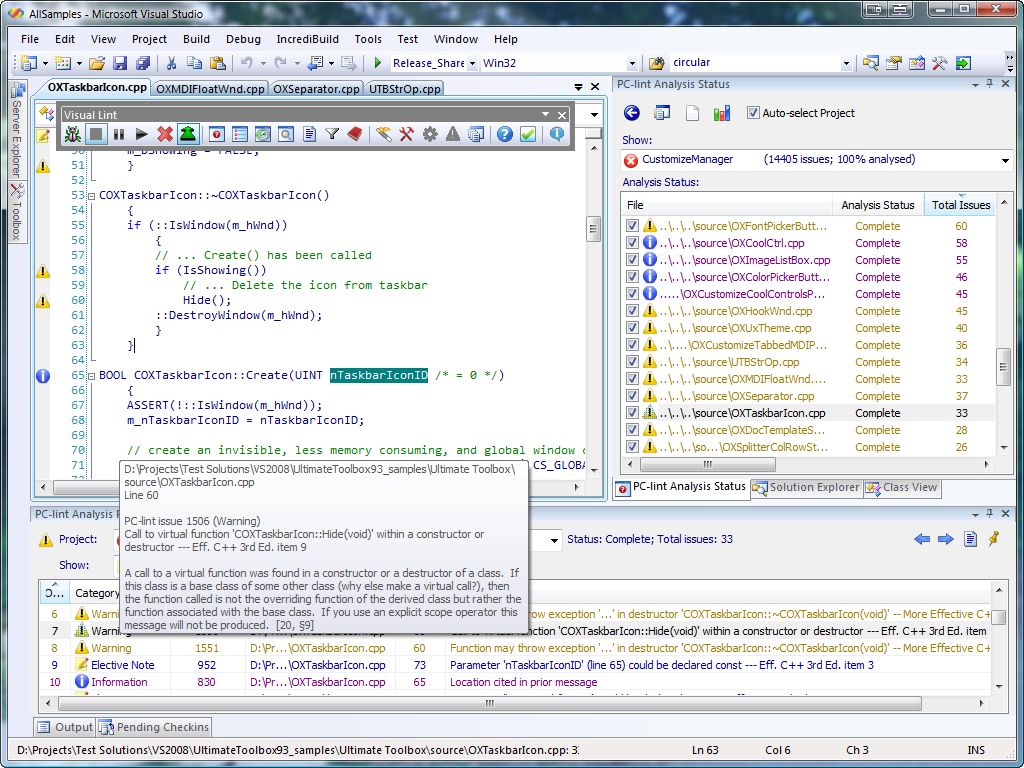Viewport: 1024px width, 768px height.
Task: Click the grey warning triangle icon in Visual Lint
Action: [x=453, y=135]
